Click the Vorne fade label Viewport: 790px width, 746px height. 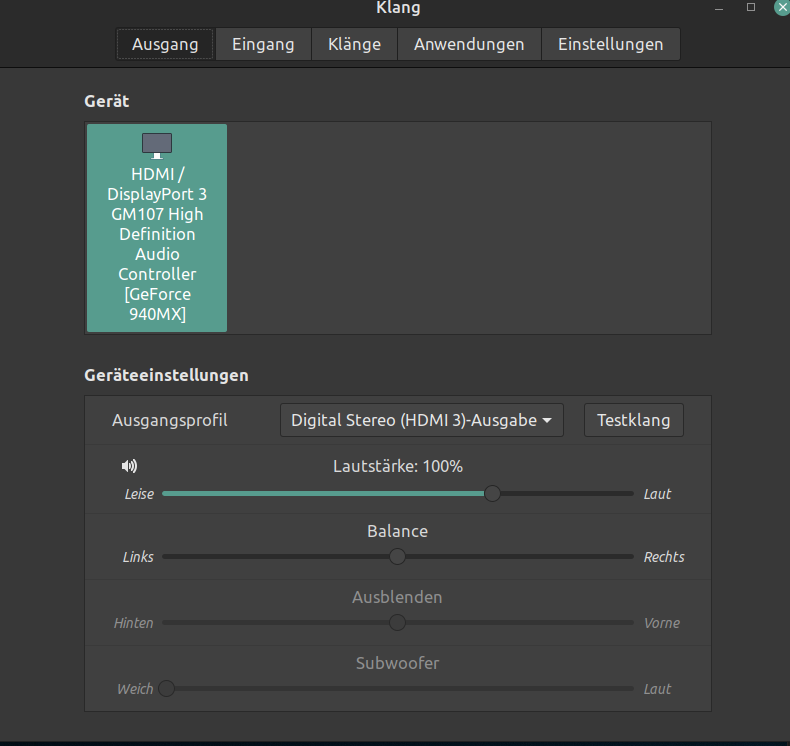click(662, 623)
